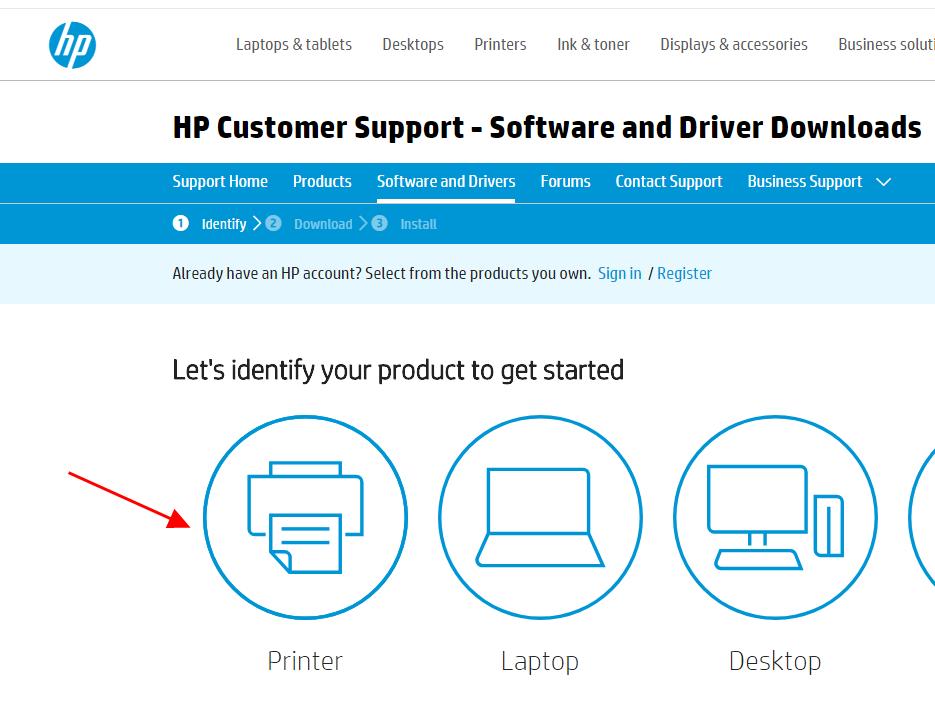Expand the chevron after Business Support

[883, 182]
